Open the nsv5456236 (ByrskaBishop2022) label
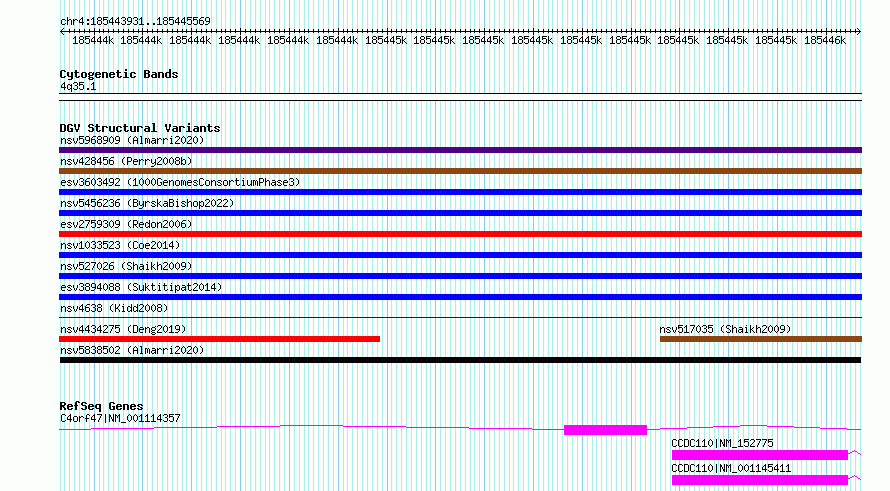Screen dimensions: 890x491 [147, 203]
